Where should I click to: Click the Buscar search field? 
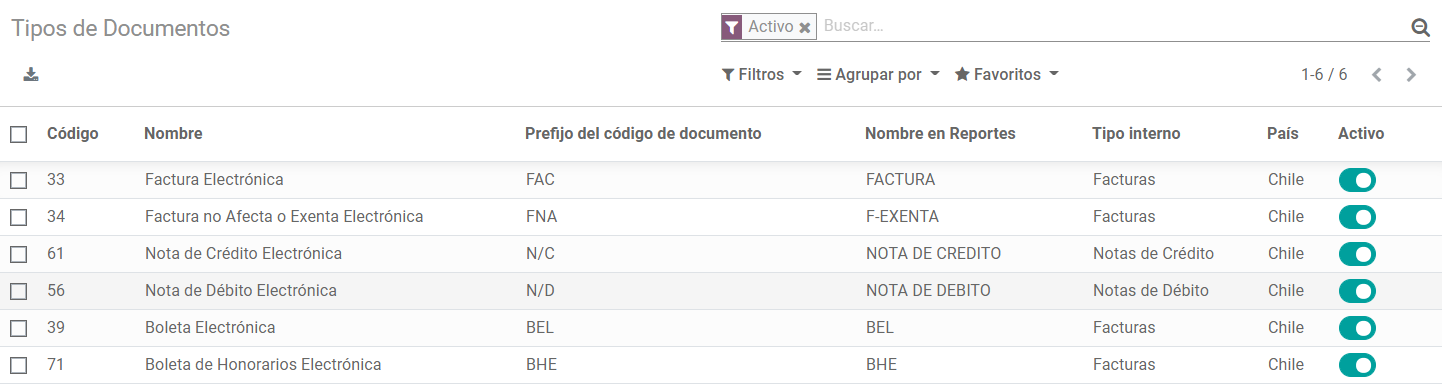(x=1112, y=27)
